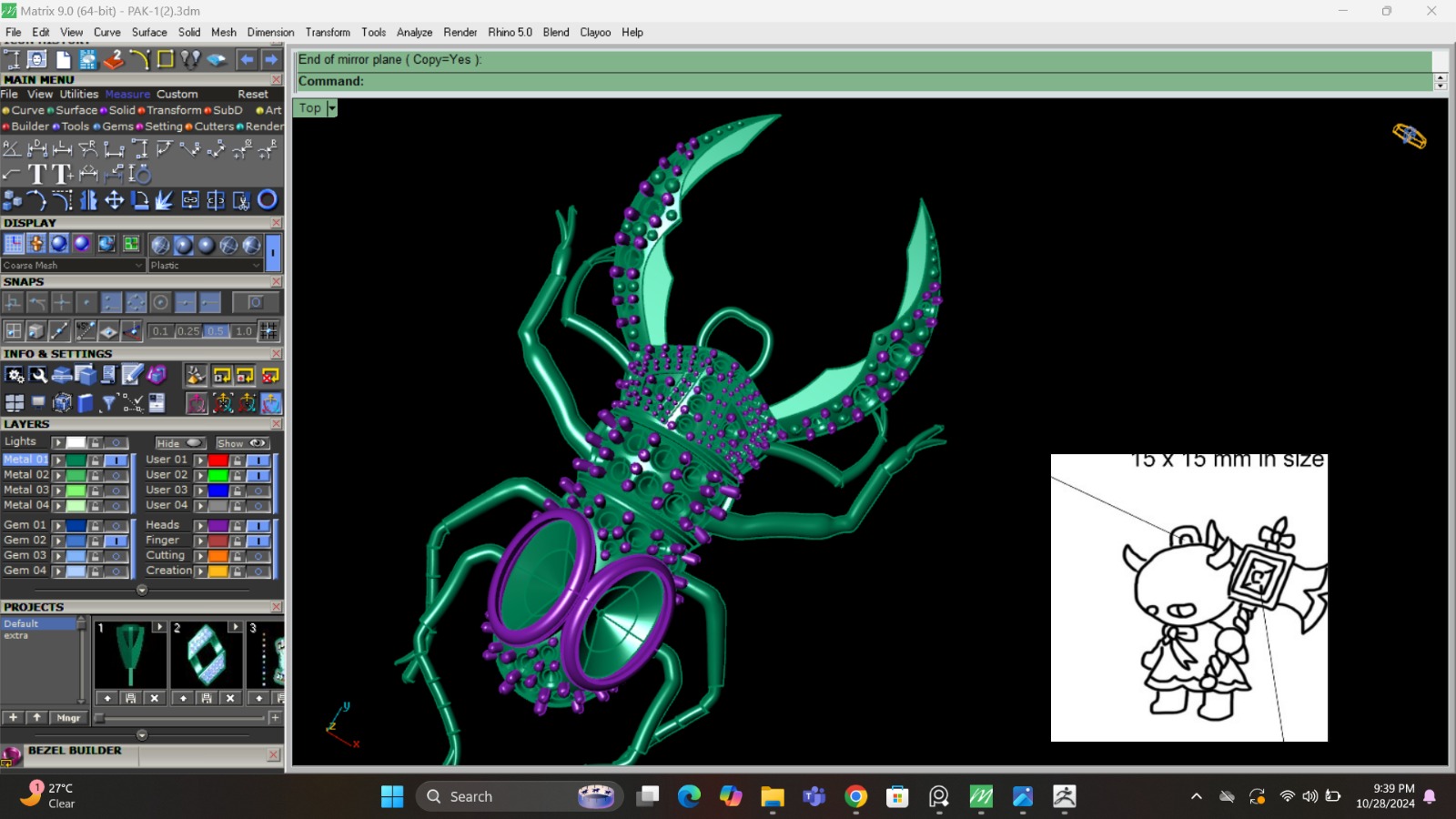Click the Mngr button in Projects
Screen dimensions: 1456x819
point(68,718)
